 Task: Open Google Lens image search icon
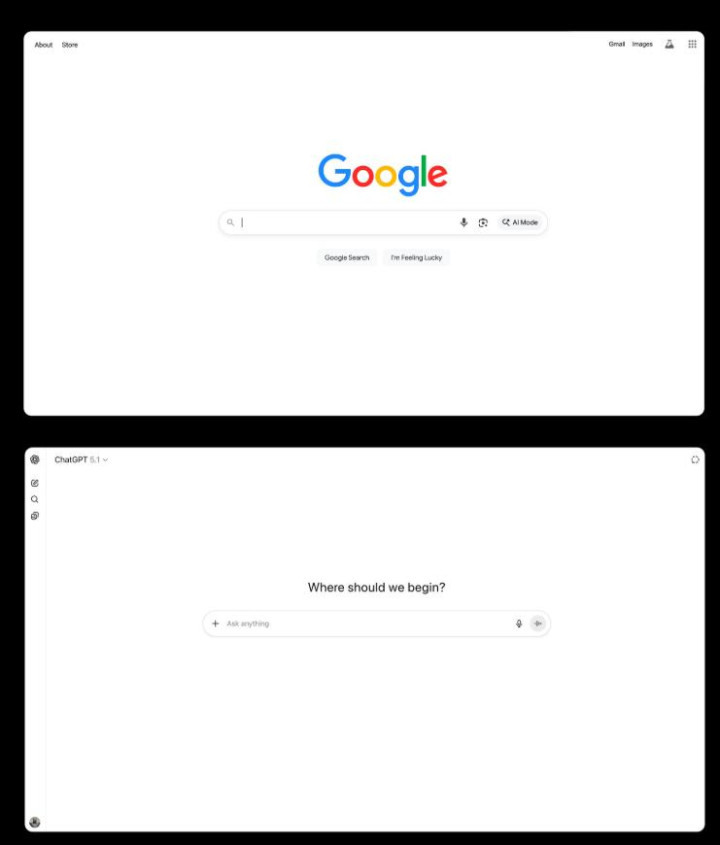click(x=483, y=223)
